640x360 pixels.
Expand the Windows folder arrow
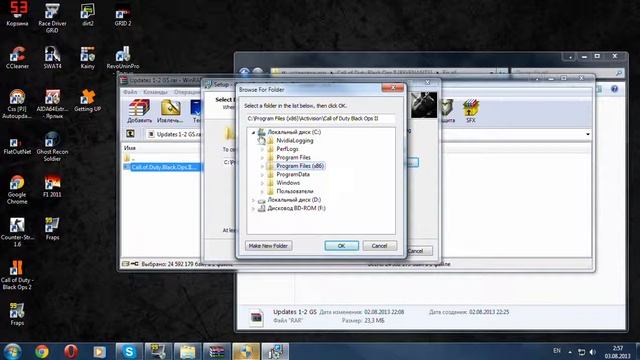[x=262, y=183]
